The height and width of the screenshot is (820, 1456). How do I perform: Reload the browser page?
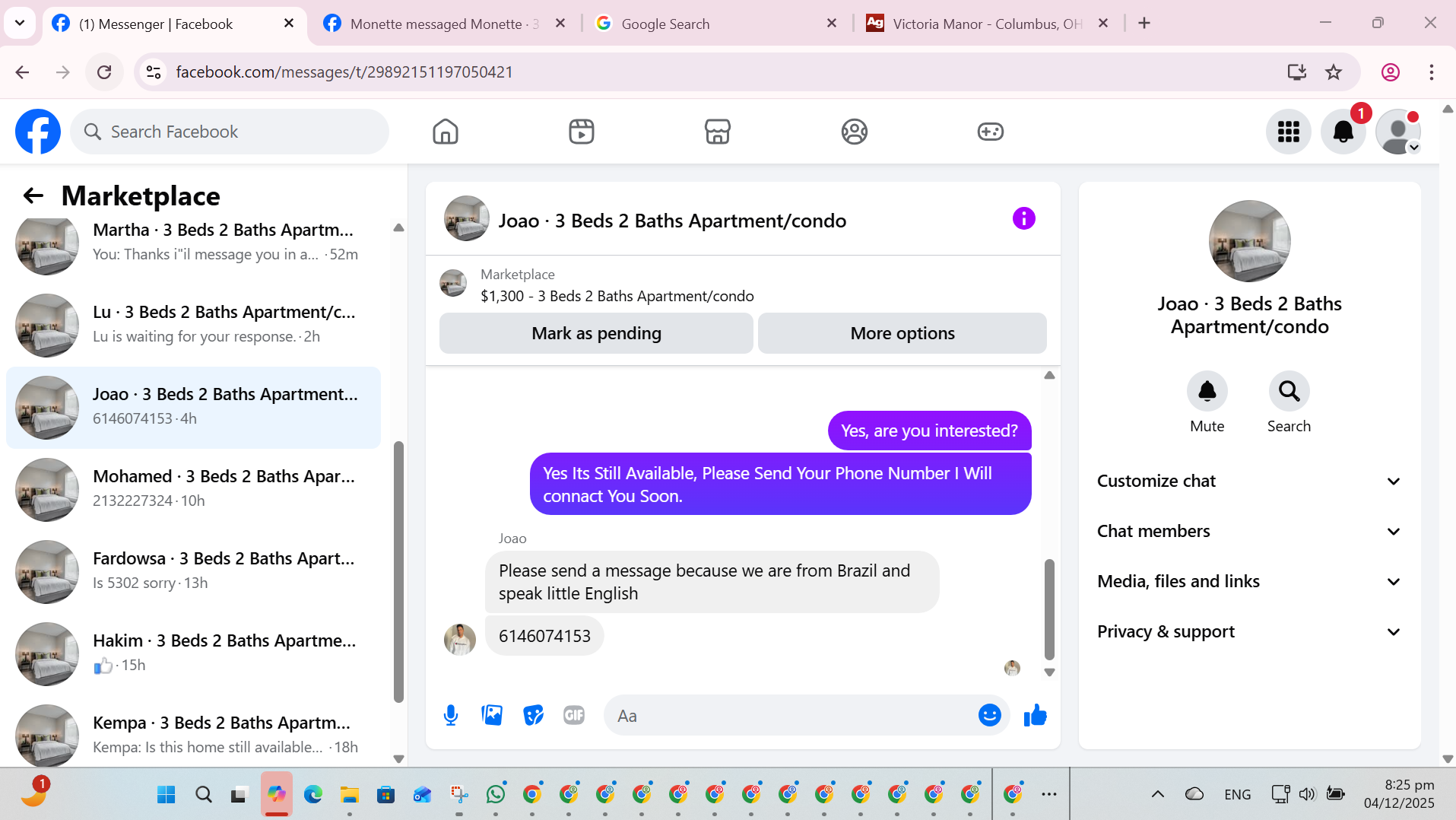tap(104, 72)
